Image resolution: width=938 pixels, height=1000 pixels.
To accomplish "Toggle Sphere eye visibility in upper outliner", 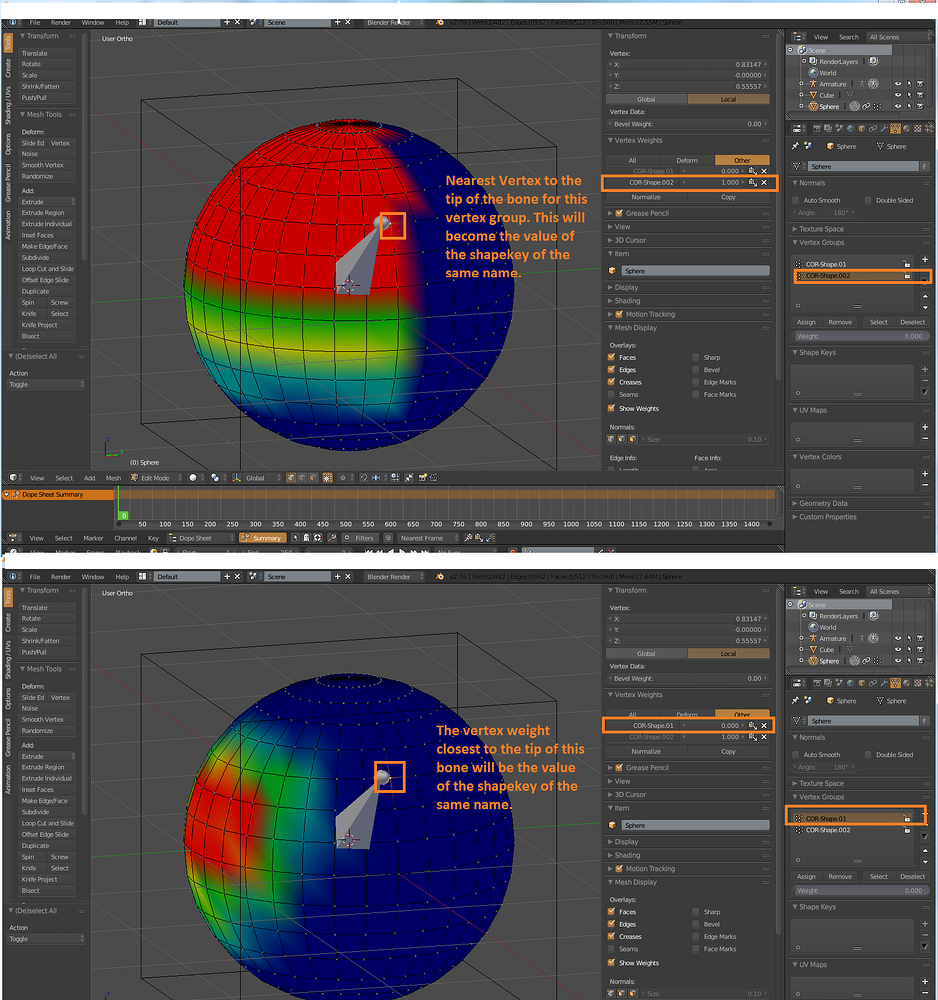I will 898,107.
